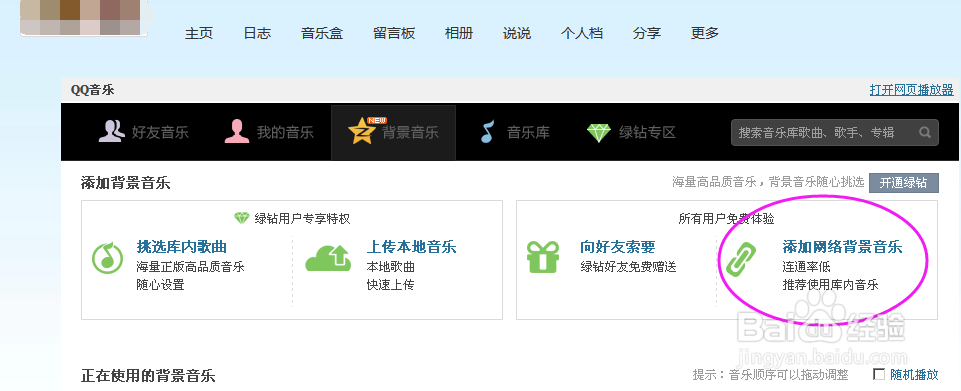Click the 推荐使用库内音乐 text

pyautogui.click(x=830, y=285)
